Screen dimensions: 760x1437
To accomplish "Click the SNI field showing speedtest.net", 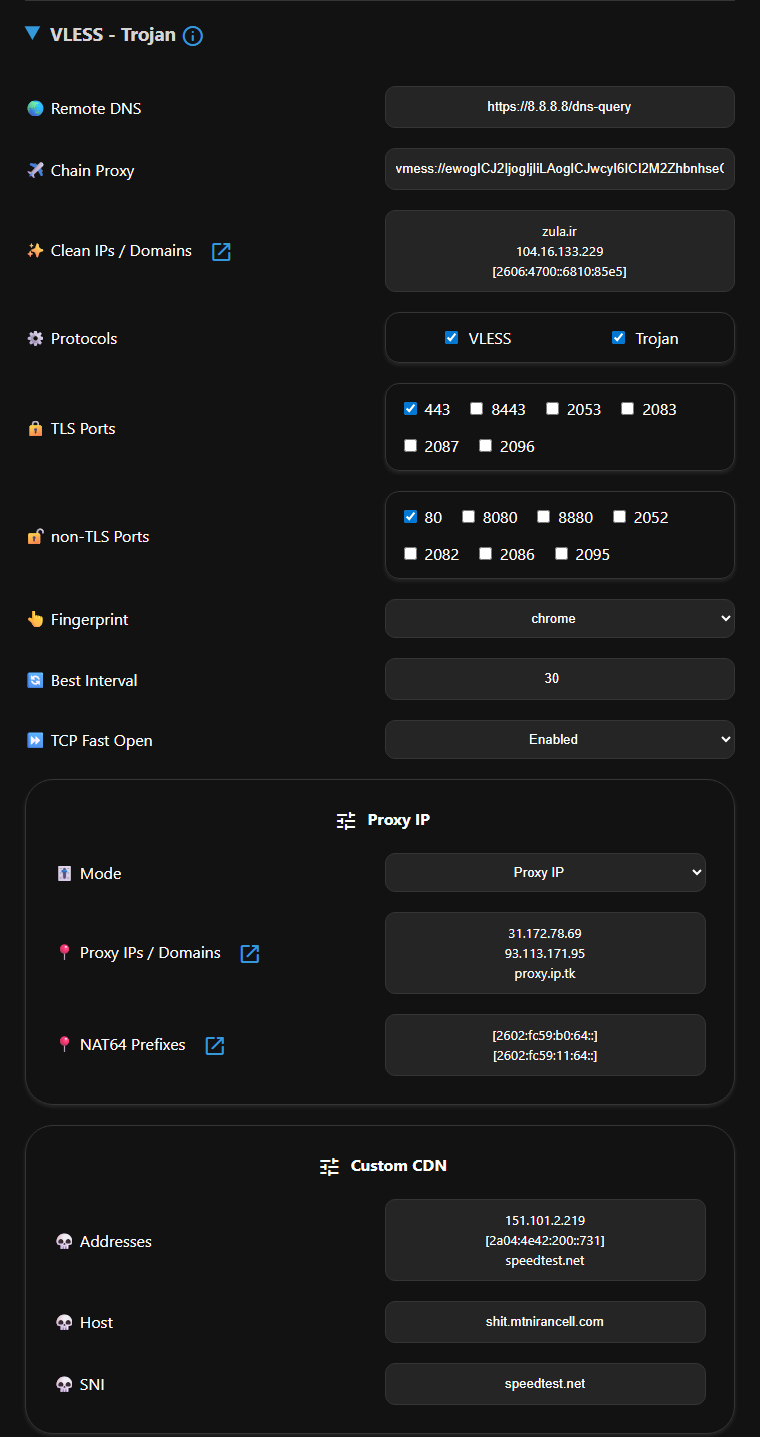I will [545, 1383].
